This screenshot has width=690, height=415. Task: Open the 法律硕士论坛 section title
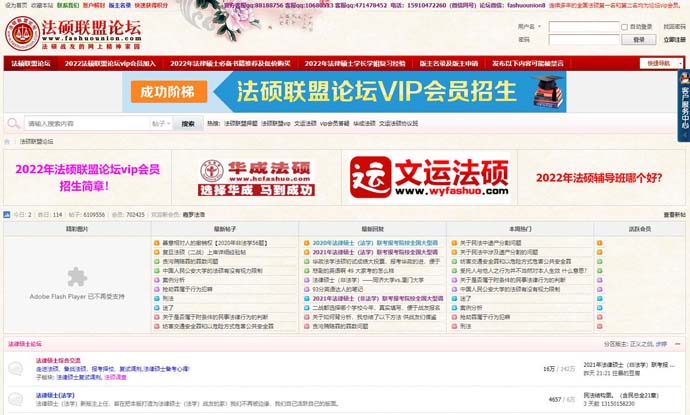click(x=25, y=344)
